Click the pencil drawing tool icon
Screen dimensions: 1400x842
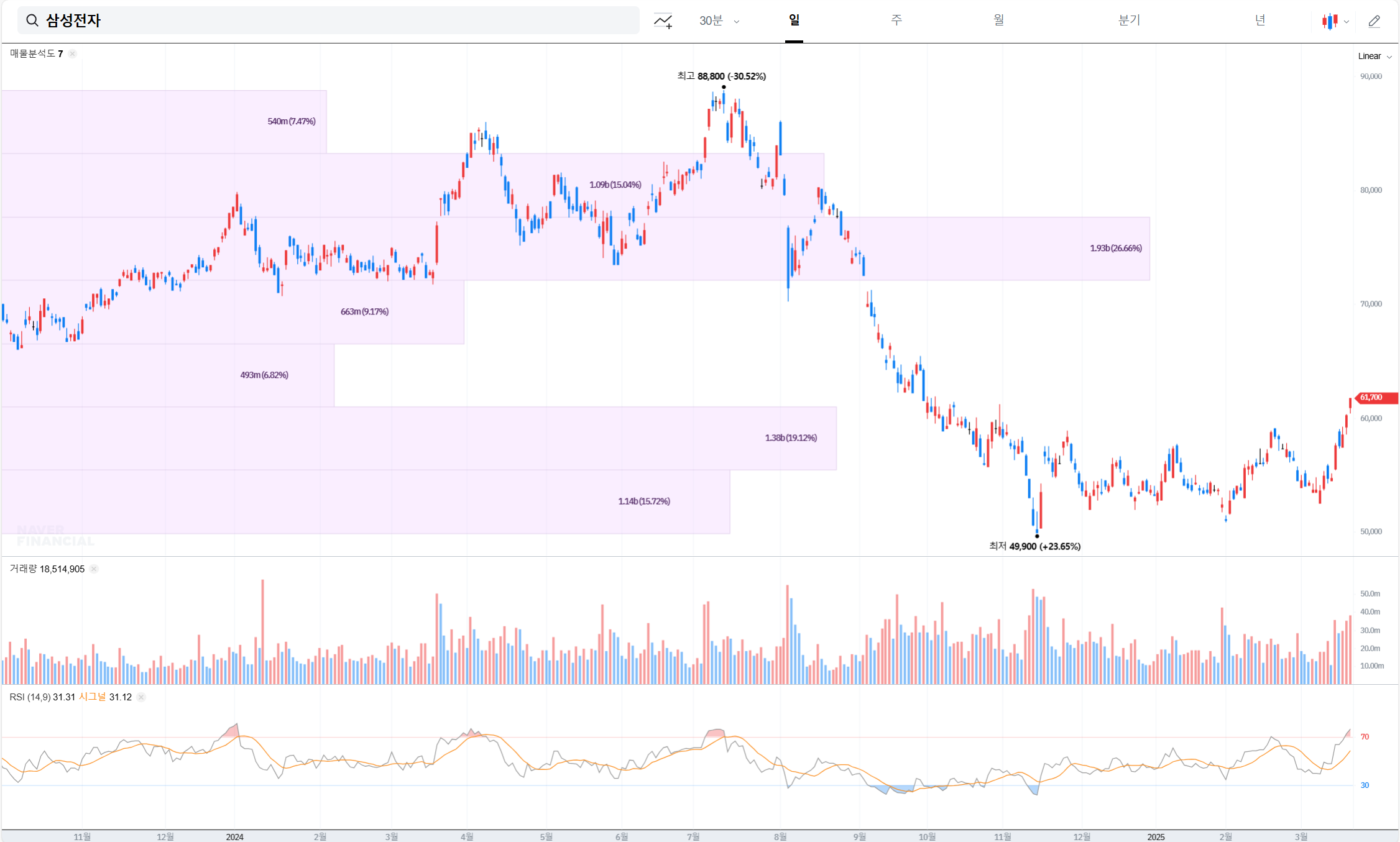(1374, 21)
